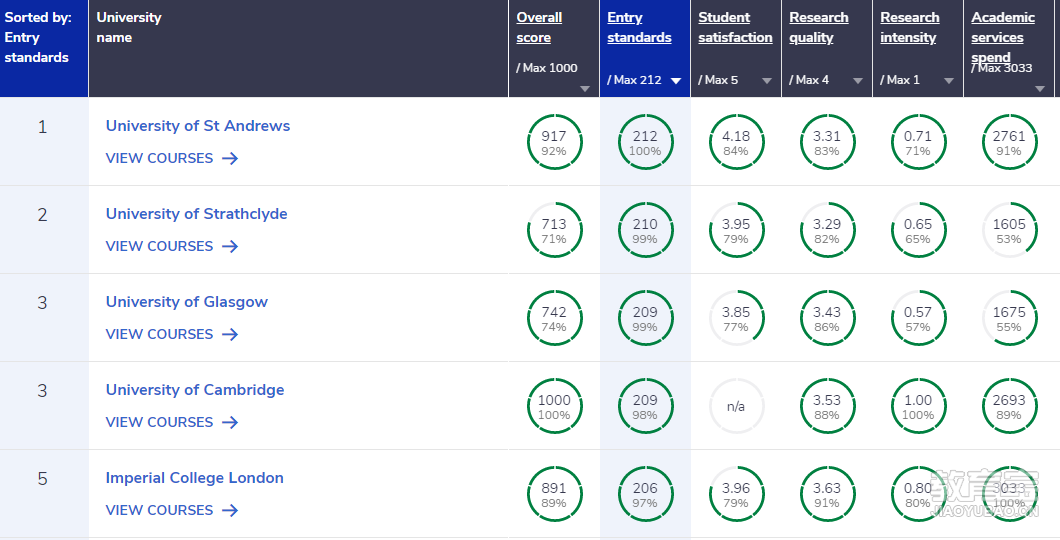Click Imperial research quality circle 3.63
The height and width of the screenshot is (540, 1060).
(827, 494)
